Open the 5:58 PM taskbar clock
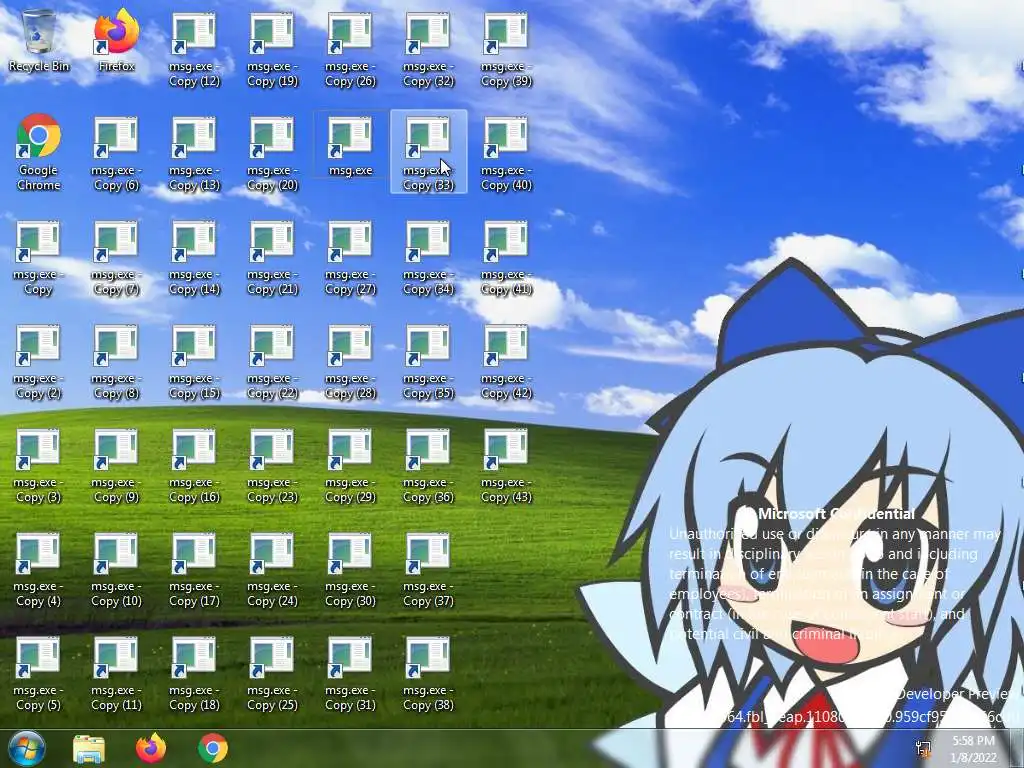Viewport: 1024px width, 768px height. (974, 749)
